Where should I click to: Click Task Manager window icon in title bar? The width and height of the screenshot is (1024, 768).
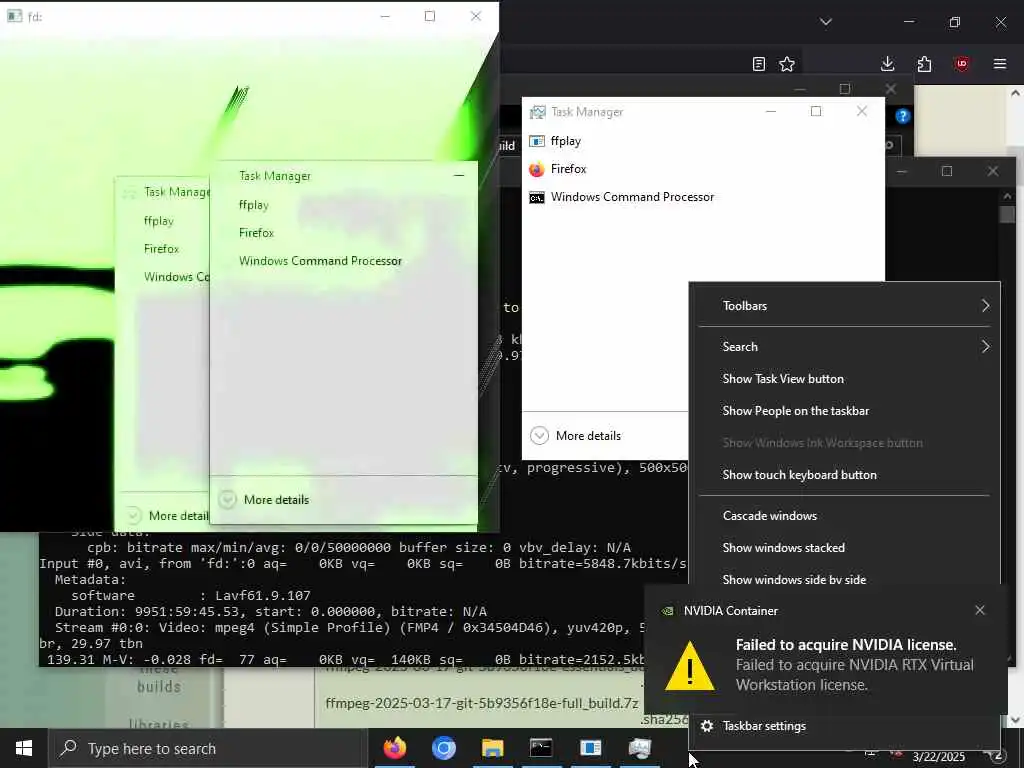coord(537,112)
